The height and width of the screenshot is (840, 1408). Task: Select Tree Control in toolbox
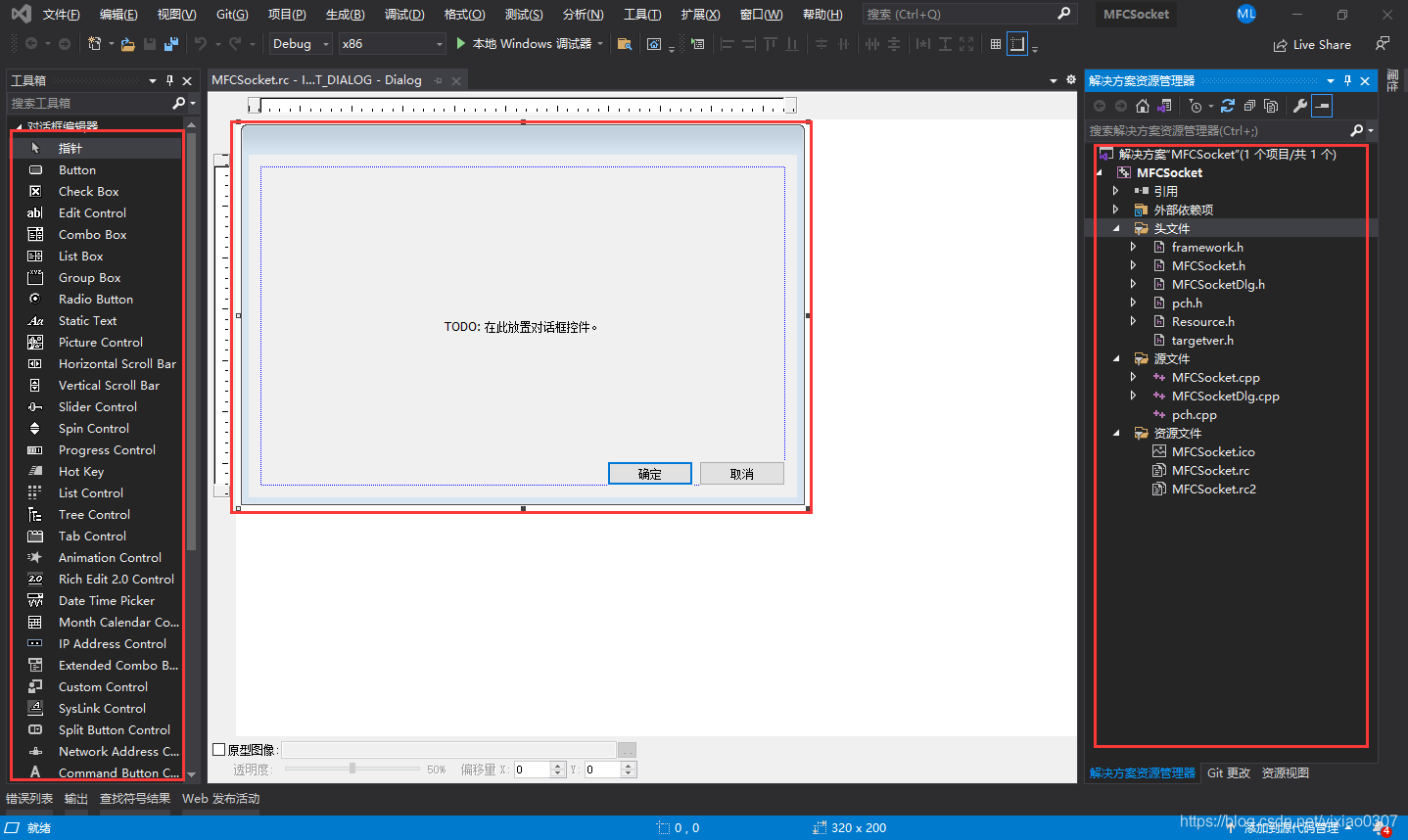pyautogui.click(x=96, y=514)
